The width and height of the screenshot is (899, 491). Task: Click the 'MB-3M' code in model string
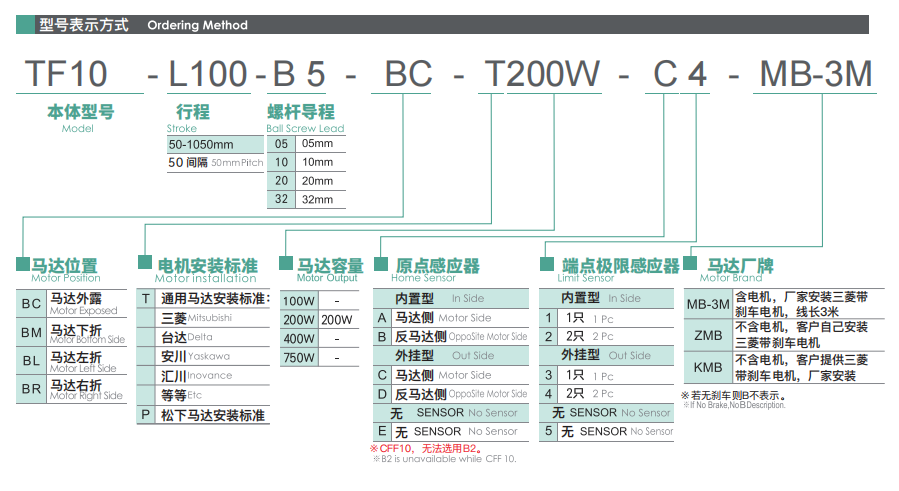pos(816,74)
